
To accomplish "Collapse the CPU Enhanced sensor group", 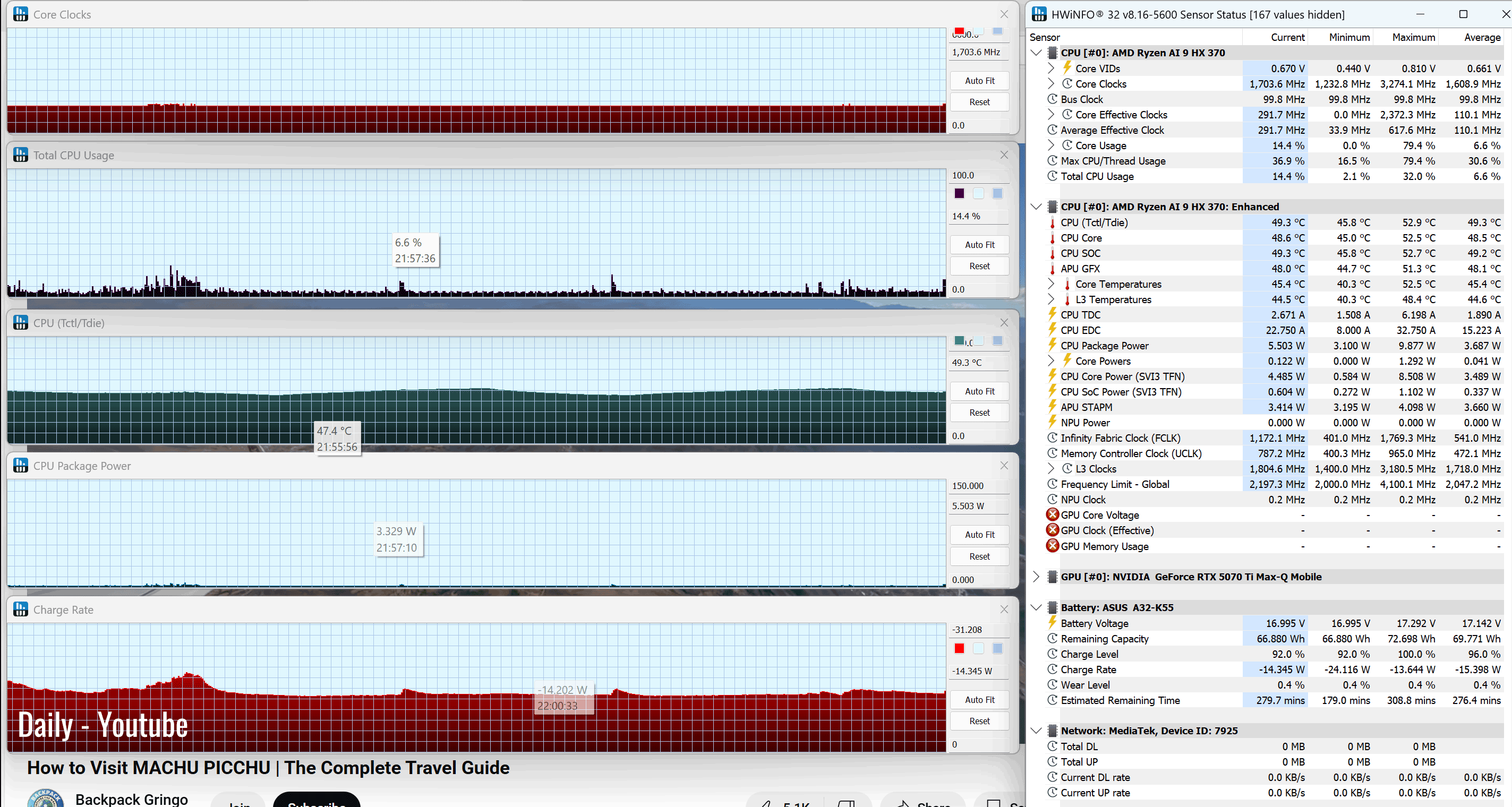I will tap(1037, 207).
